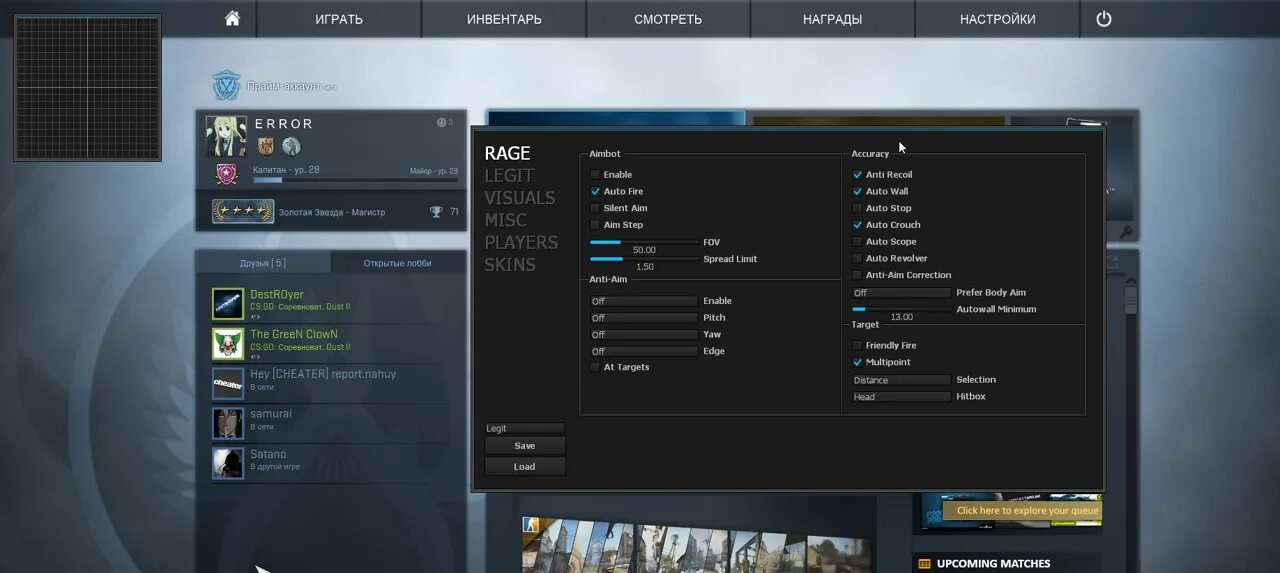Click the trophy icon next to 71
The width and height of the screenshot is (1280, 573).
point(436,212)
